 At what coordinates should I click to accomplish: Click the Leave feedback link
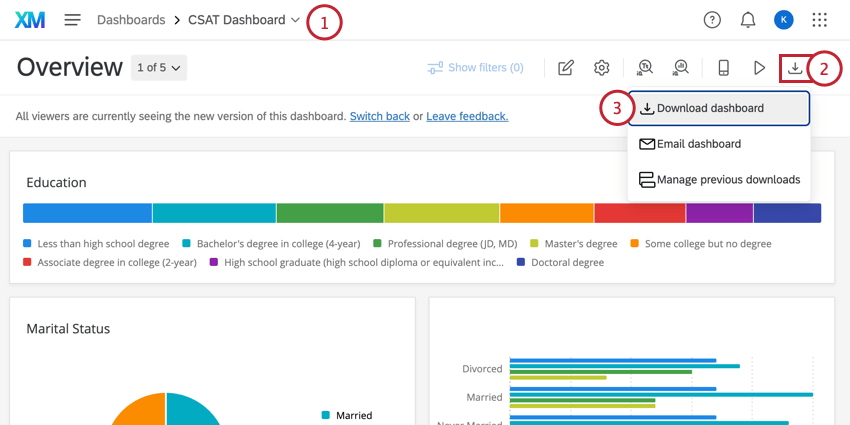467,116
